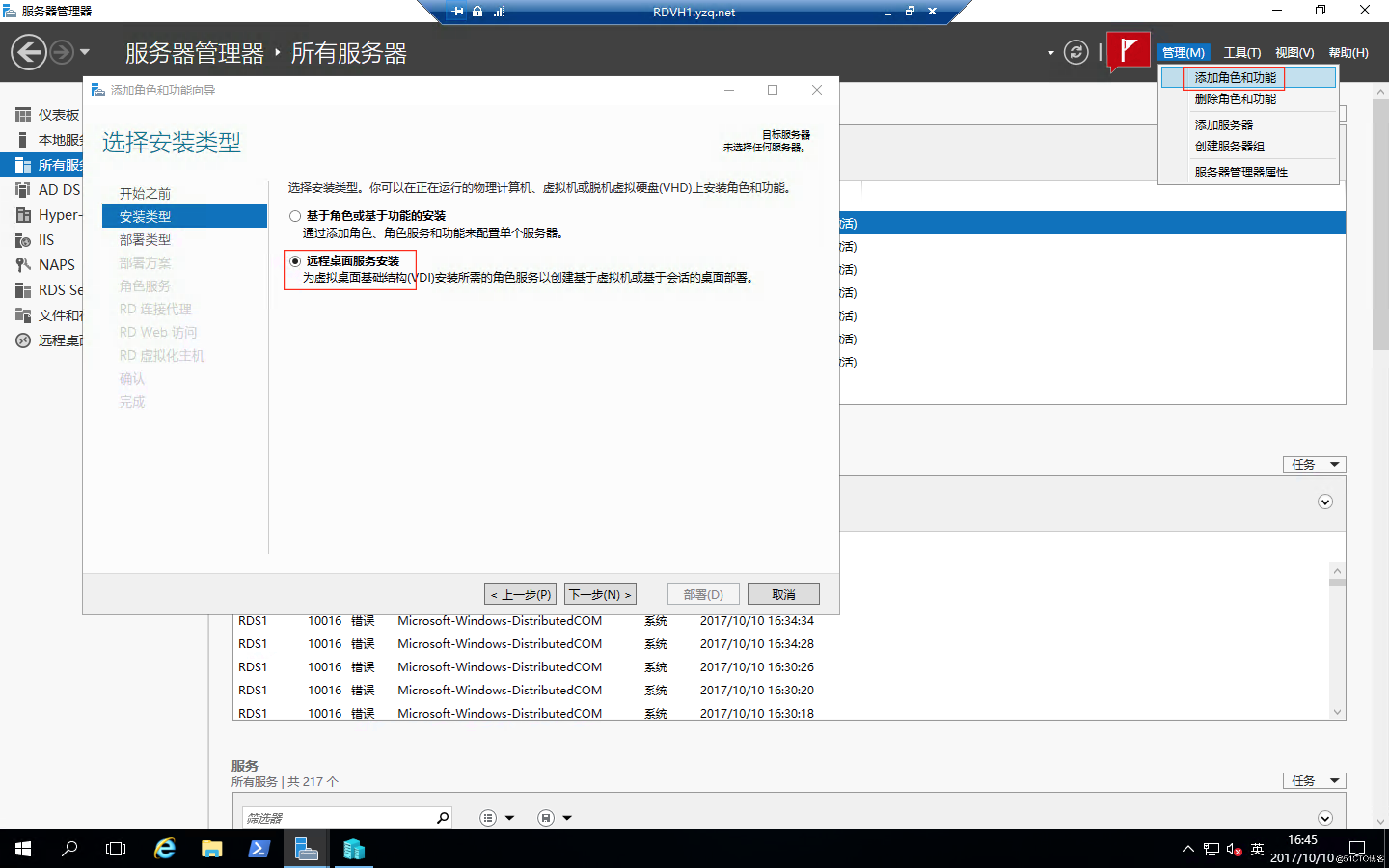Image resolution: width=1389 pixels, height=868 pixels.
Task: Click the signal strength icon on RDP bar
Action: 499,11
